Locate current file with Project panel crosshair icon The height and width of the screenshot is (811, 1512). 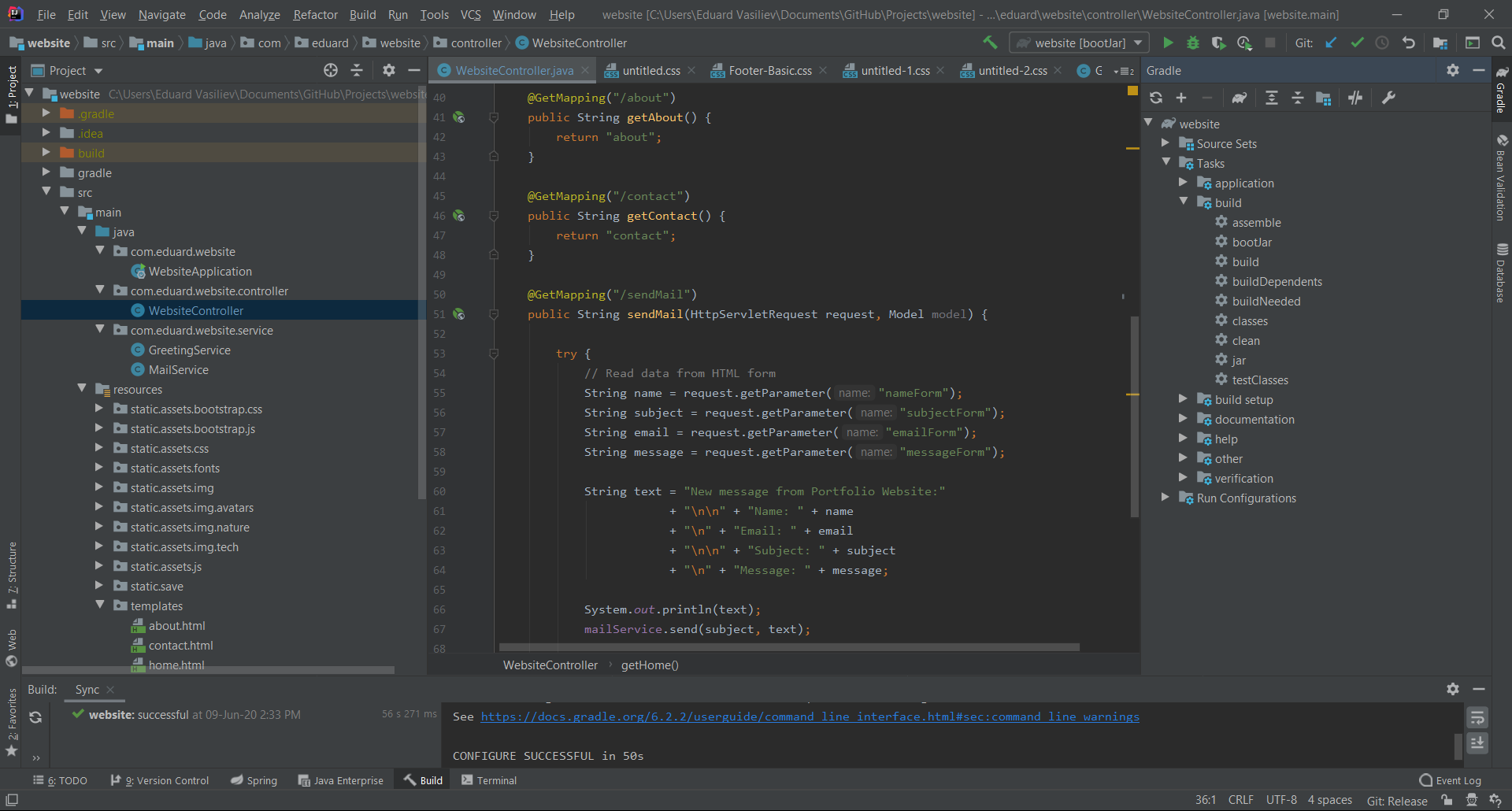click(x=331, y=71)
